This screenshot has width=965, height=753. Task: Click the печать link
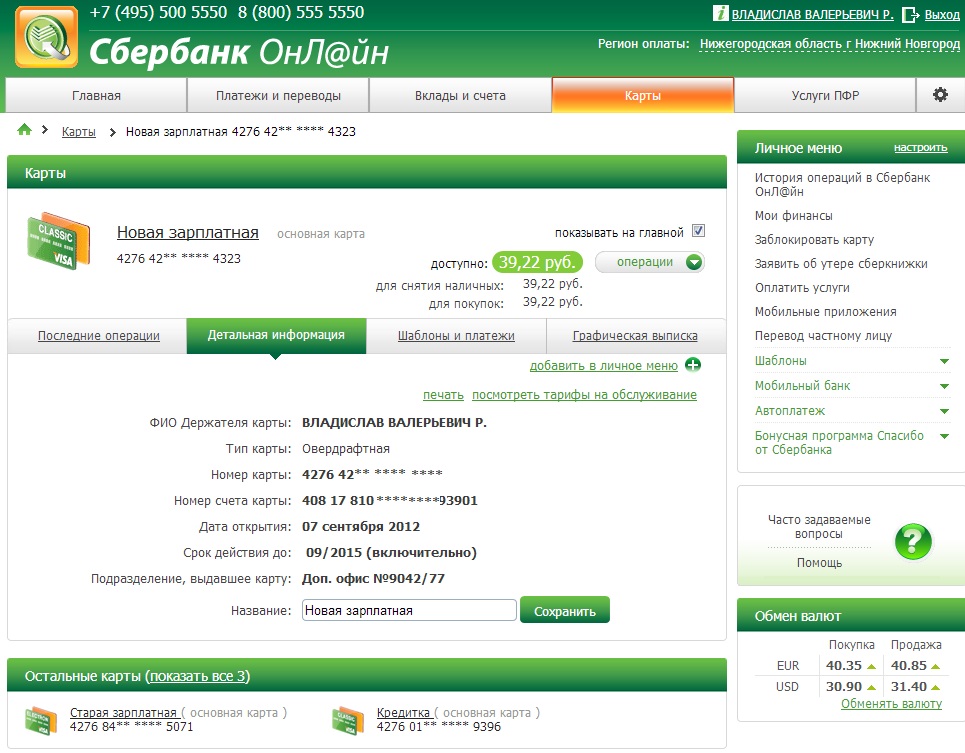pyautogui.click(x=443, y=395)
